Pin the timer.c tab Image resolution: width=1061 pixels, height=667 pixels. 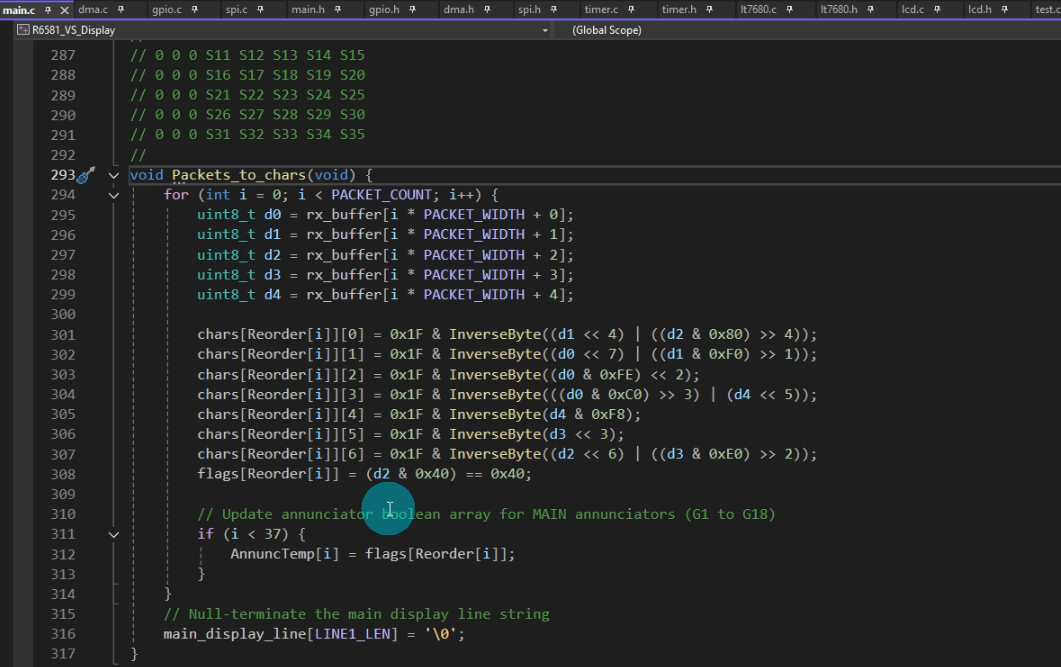tap(631, 9)
